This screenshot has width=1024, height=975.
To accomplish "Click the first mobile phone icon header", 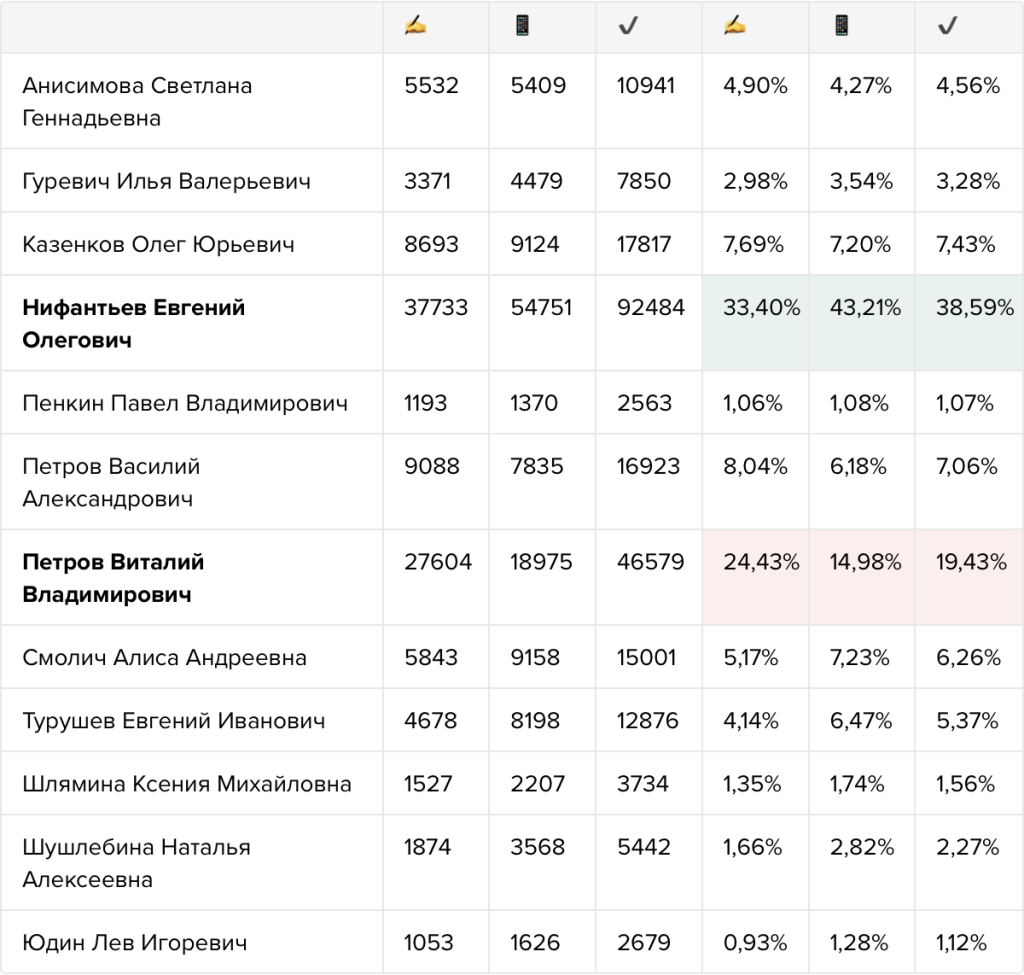I will [x=522, y=25].
